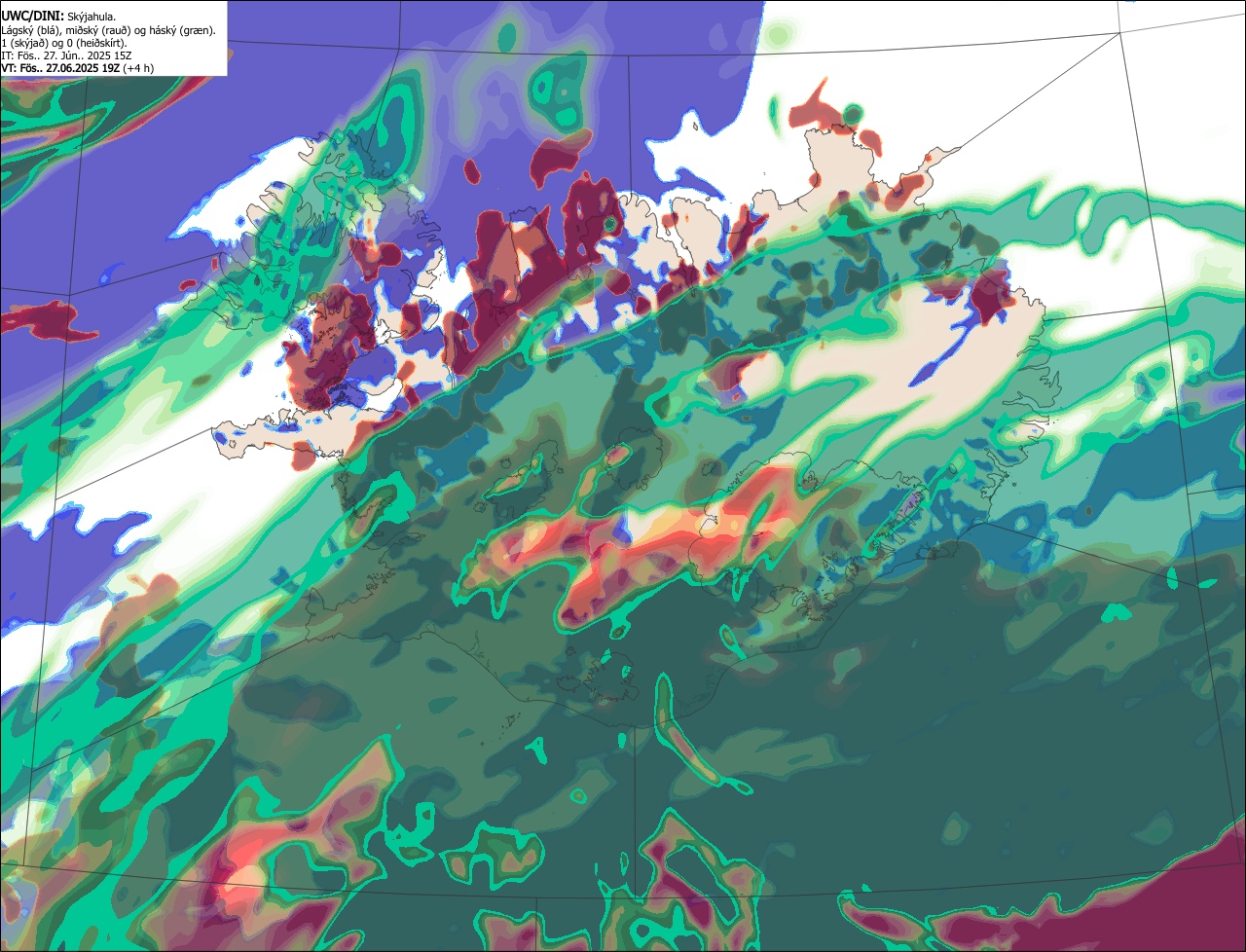Click the "miðský (rauð)" legend text

pos(97,30)
